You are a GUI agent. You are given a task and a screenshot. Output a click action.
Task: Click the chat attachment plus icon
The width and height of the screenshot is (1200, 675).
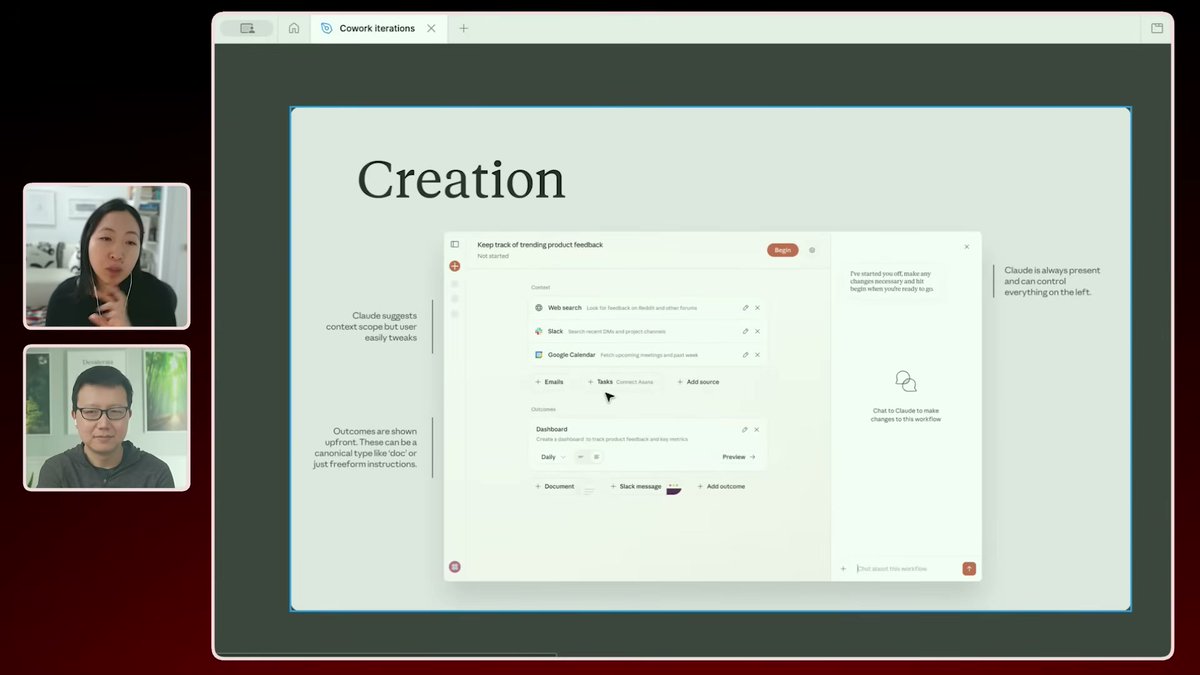click(843, 569)
